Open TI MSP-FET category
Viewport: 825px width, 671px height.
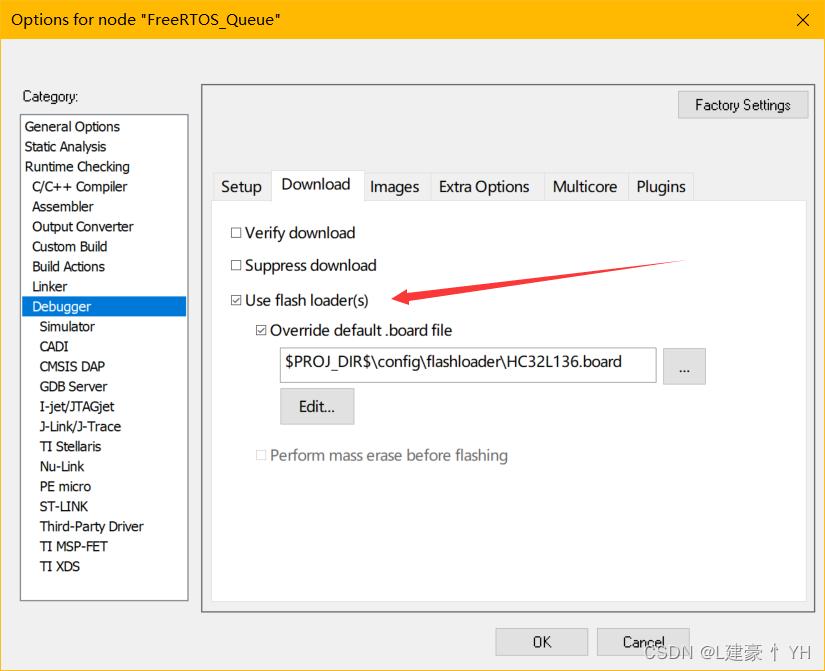tap(104, 547)
